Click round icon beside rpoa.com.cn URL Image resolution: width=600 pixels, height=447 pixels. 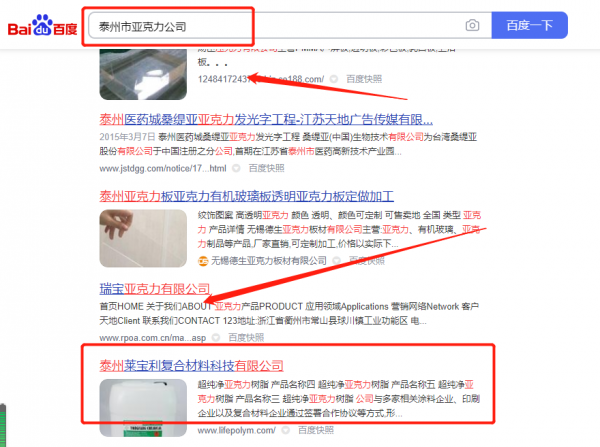[x=216, y=338]
